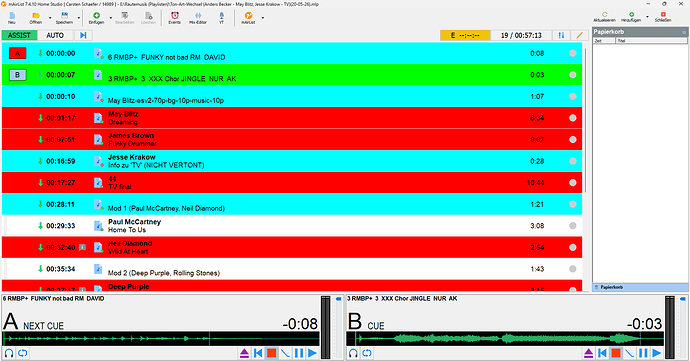The image size is (690, 361).
Task: Click the red A player button
Action: pos(18,53)
